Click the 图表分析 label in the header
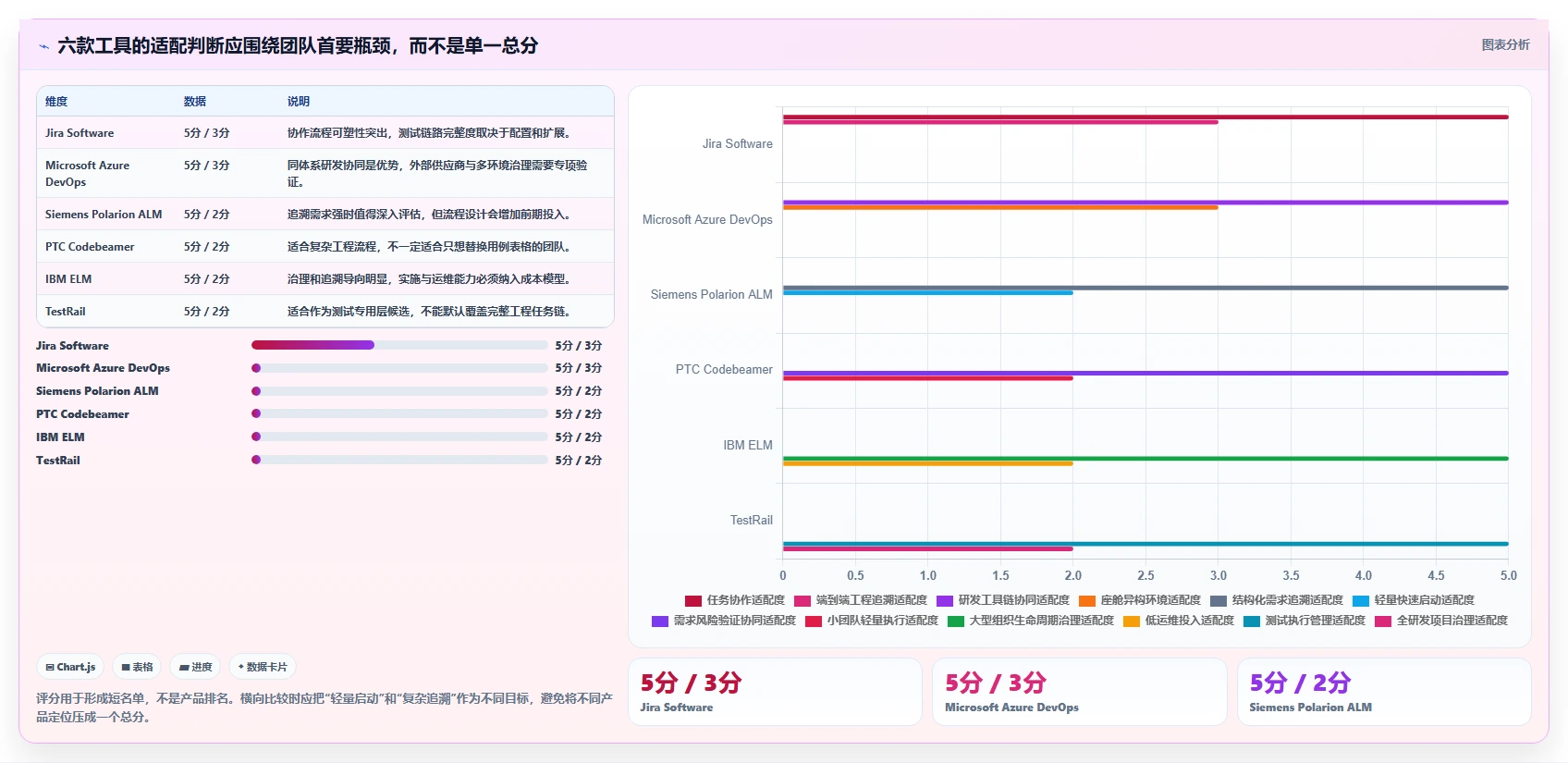1568x763 pixels. pos(1505,44)
